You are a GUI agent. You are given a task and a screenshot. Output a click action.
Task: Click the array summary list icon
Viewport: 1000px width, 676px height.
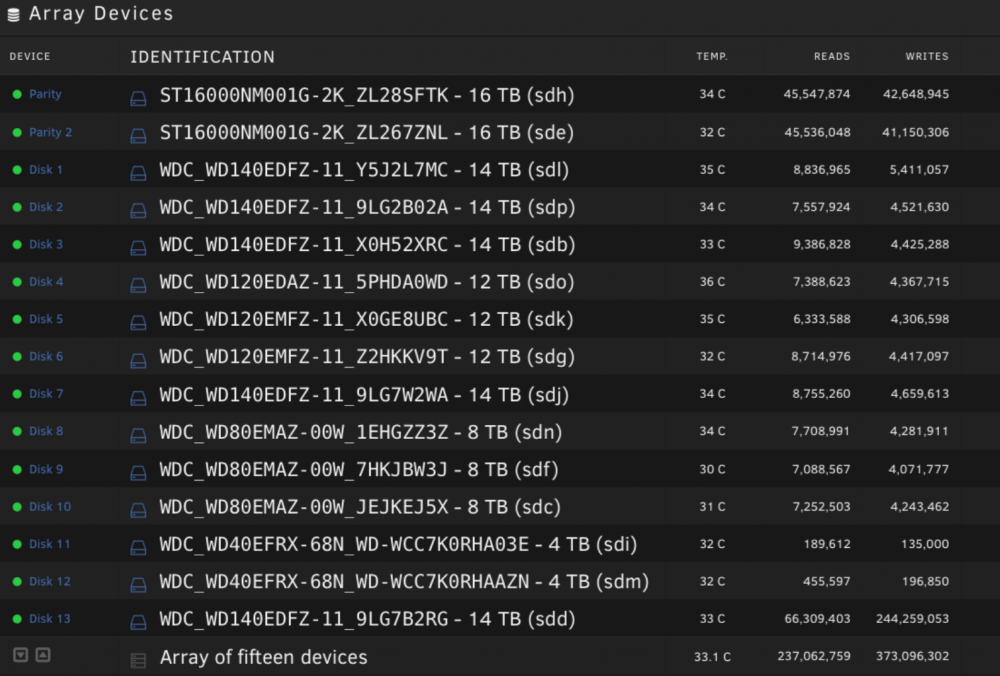coord(138,660)
